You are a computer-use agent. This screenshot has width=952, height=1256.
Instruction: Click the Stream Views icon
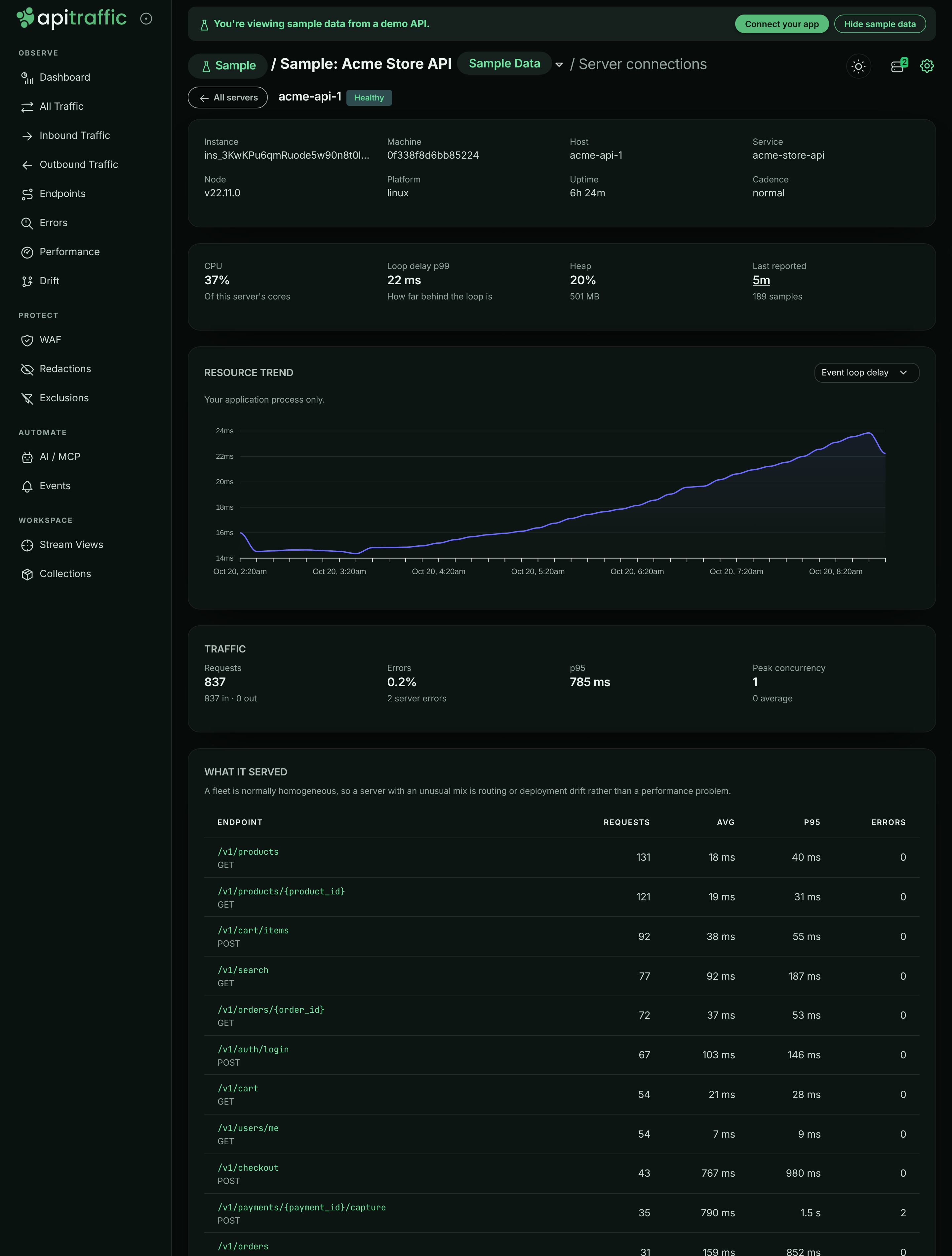pyautogui.click(x=27, y=545)
